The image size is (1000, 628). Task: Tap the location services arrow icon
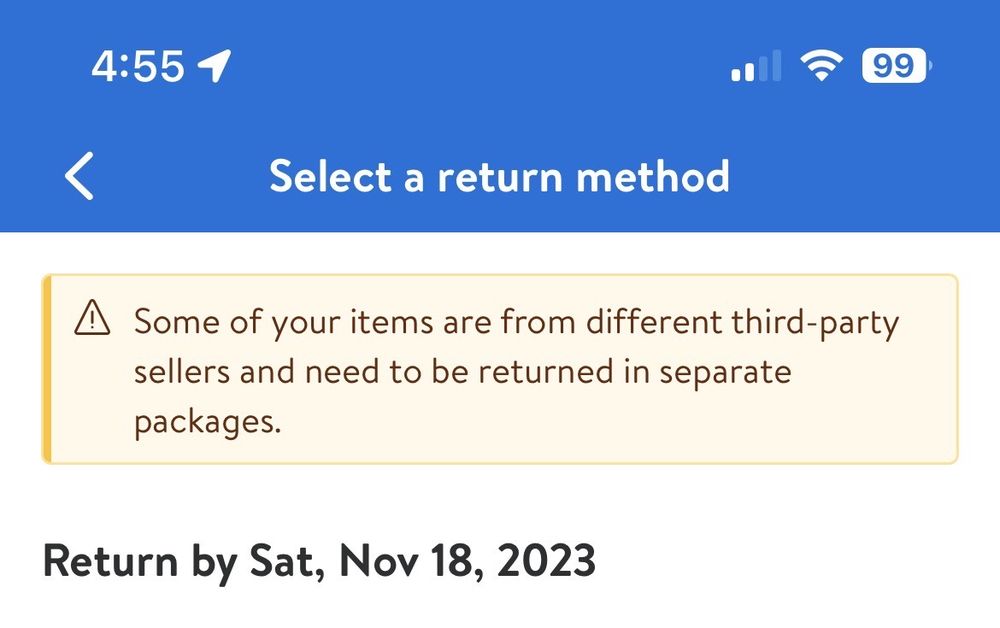tap(215, 67)
